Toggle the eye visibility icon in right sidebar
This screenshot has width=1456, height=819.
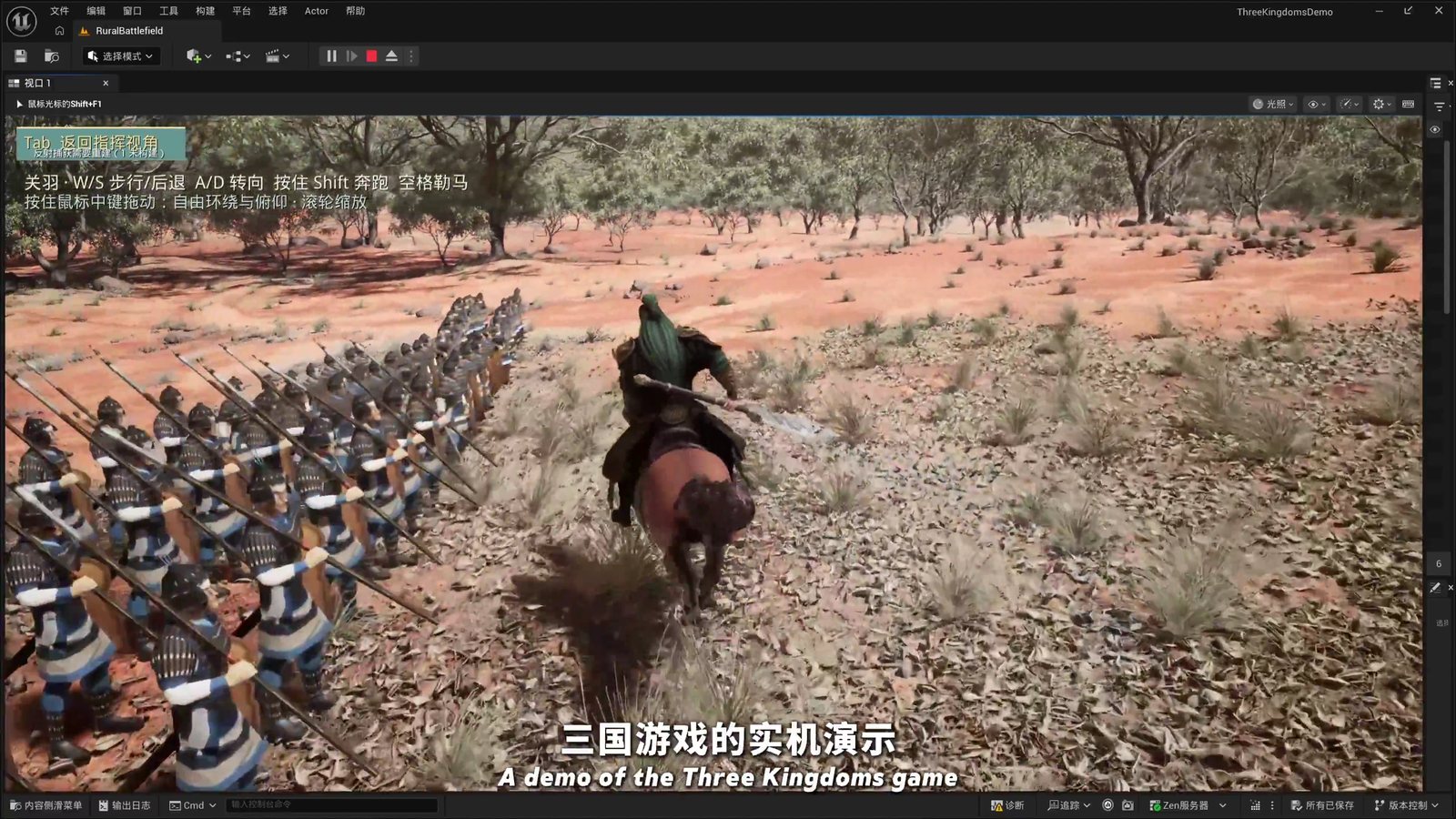click(x=1435, y=130)
